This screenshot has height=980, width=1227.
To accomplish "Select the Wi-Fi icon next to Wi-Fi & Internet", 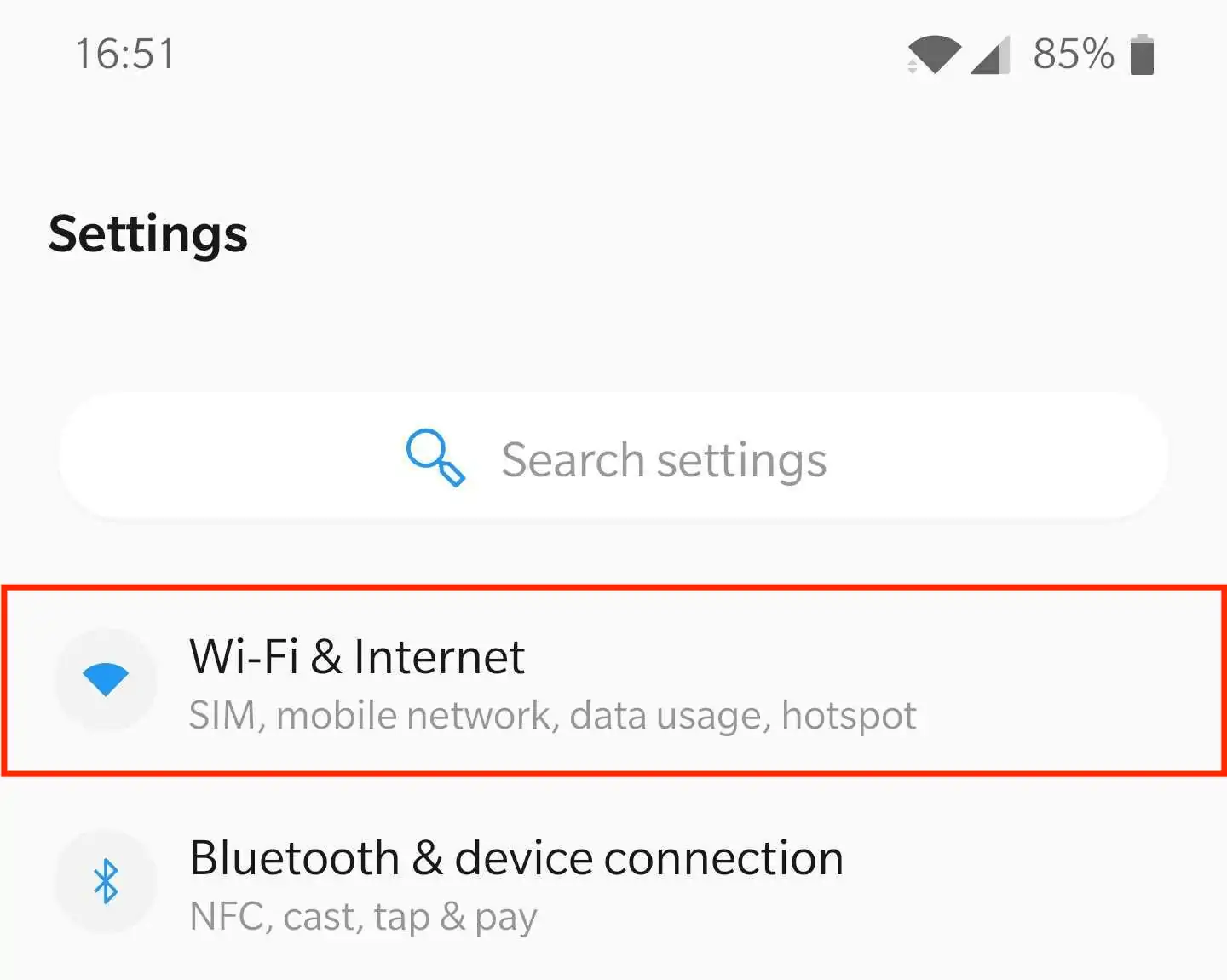I will click(x=105, y=677).
